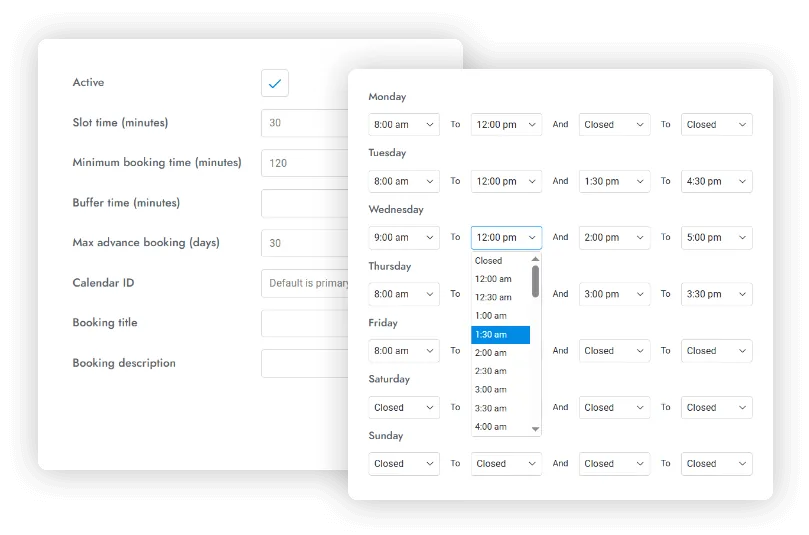This screenshot has width=809, height=535.
Task: Select Closed option in open list
Action: coord(500,261)
